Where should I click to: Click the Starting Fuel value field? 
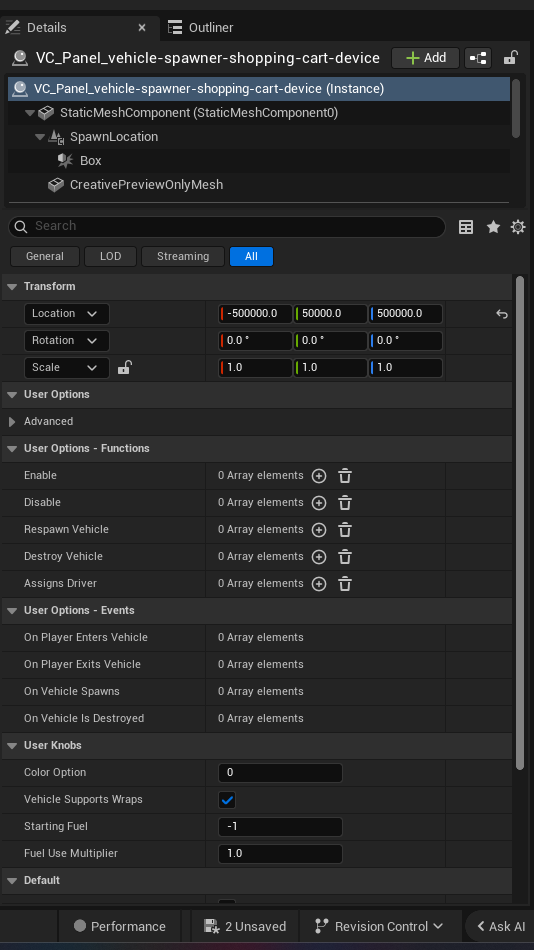[x=280, y=826]
